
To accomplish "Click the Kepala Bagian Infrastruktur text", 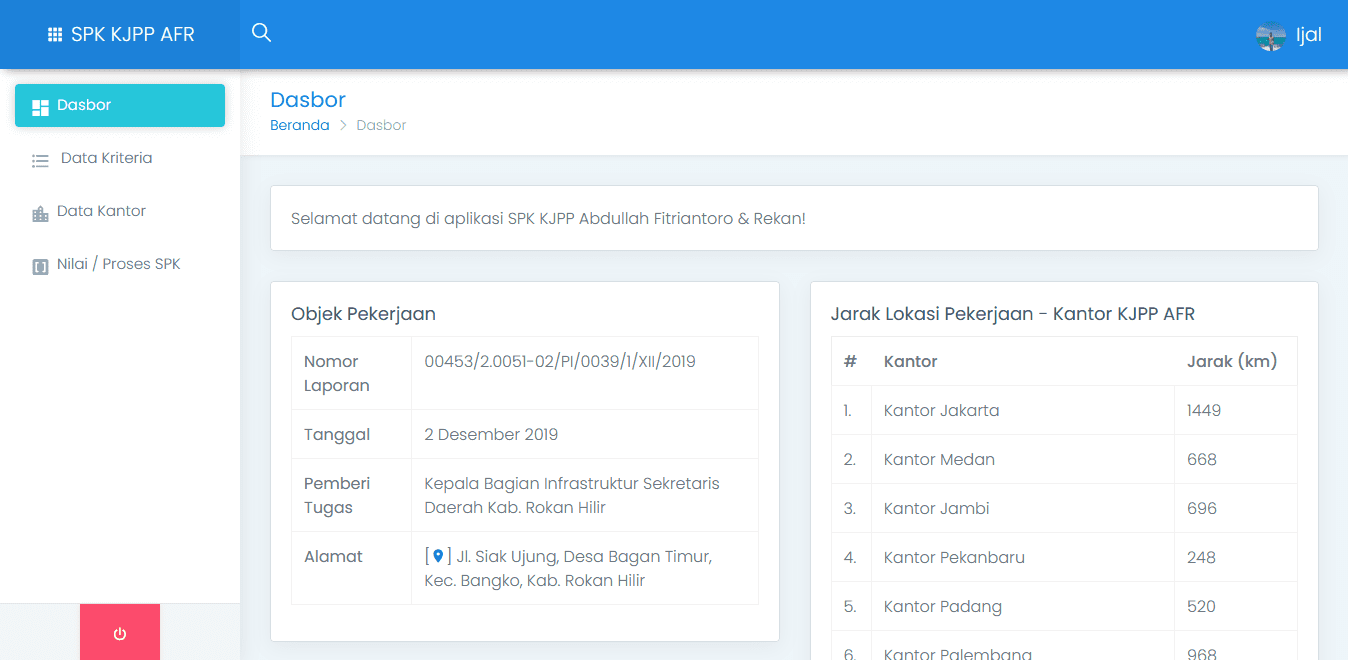I will coord(572,495).
